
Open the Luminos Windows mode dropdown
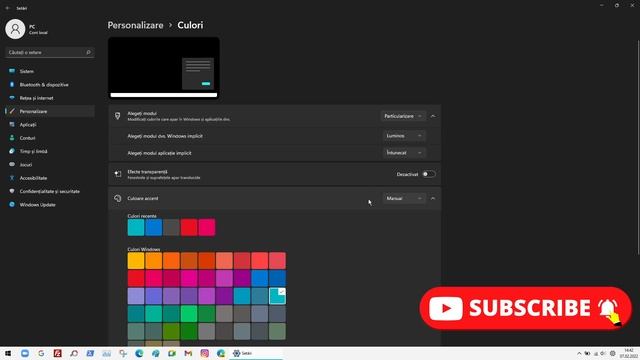tap(404, 136)
